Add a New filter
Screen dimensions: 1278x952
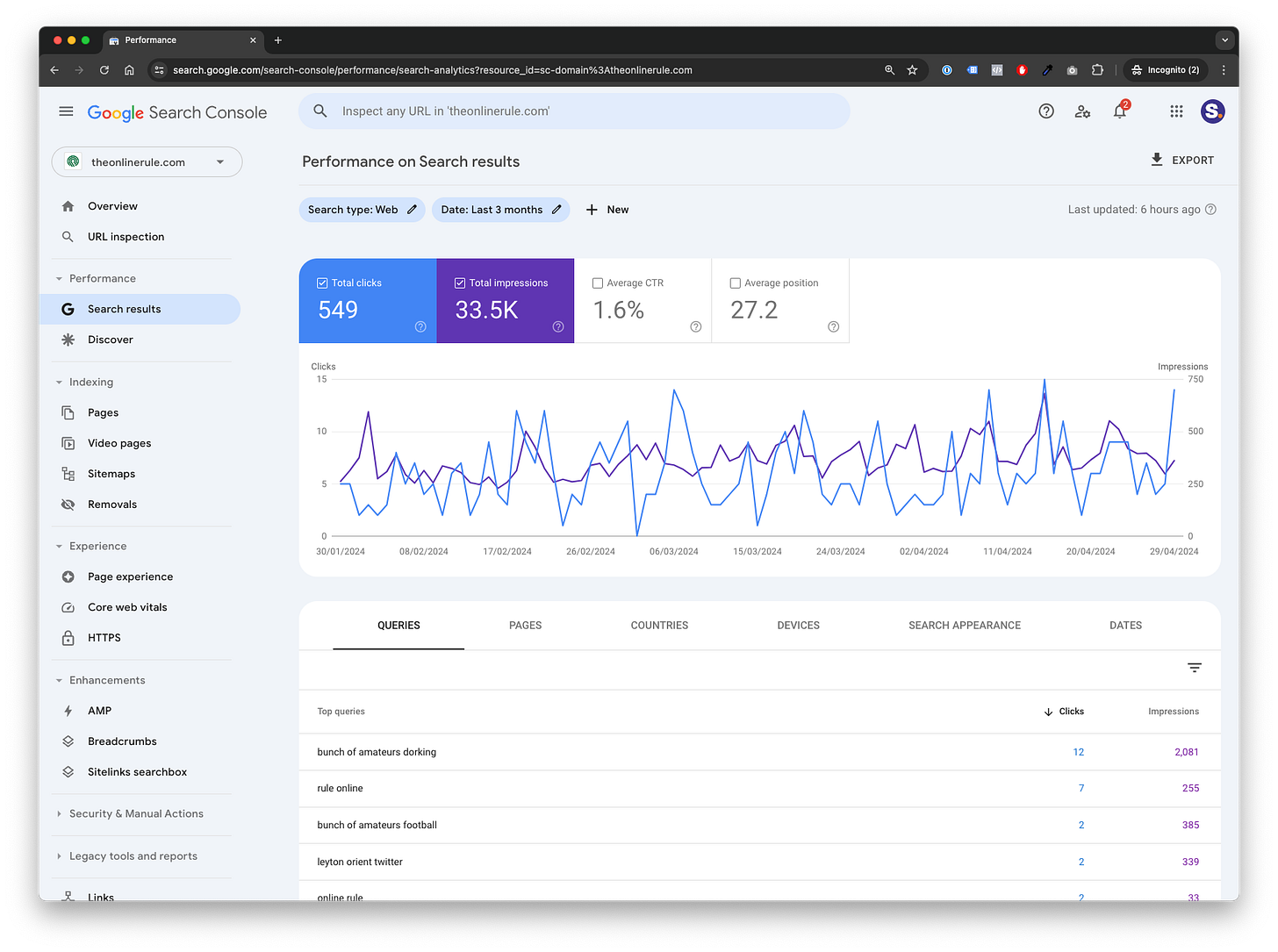[607, 210]
